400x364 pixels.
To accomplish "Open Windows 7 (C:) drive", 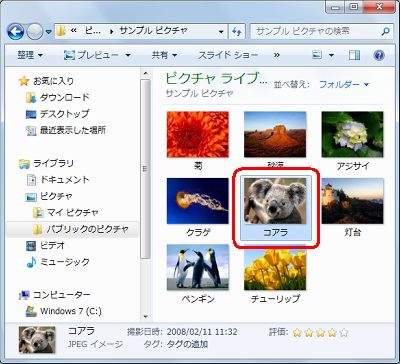I will point(71,311).
